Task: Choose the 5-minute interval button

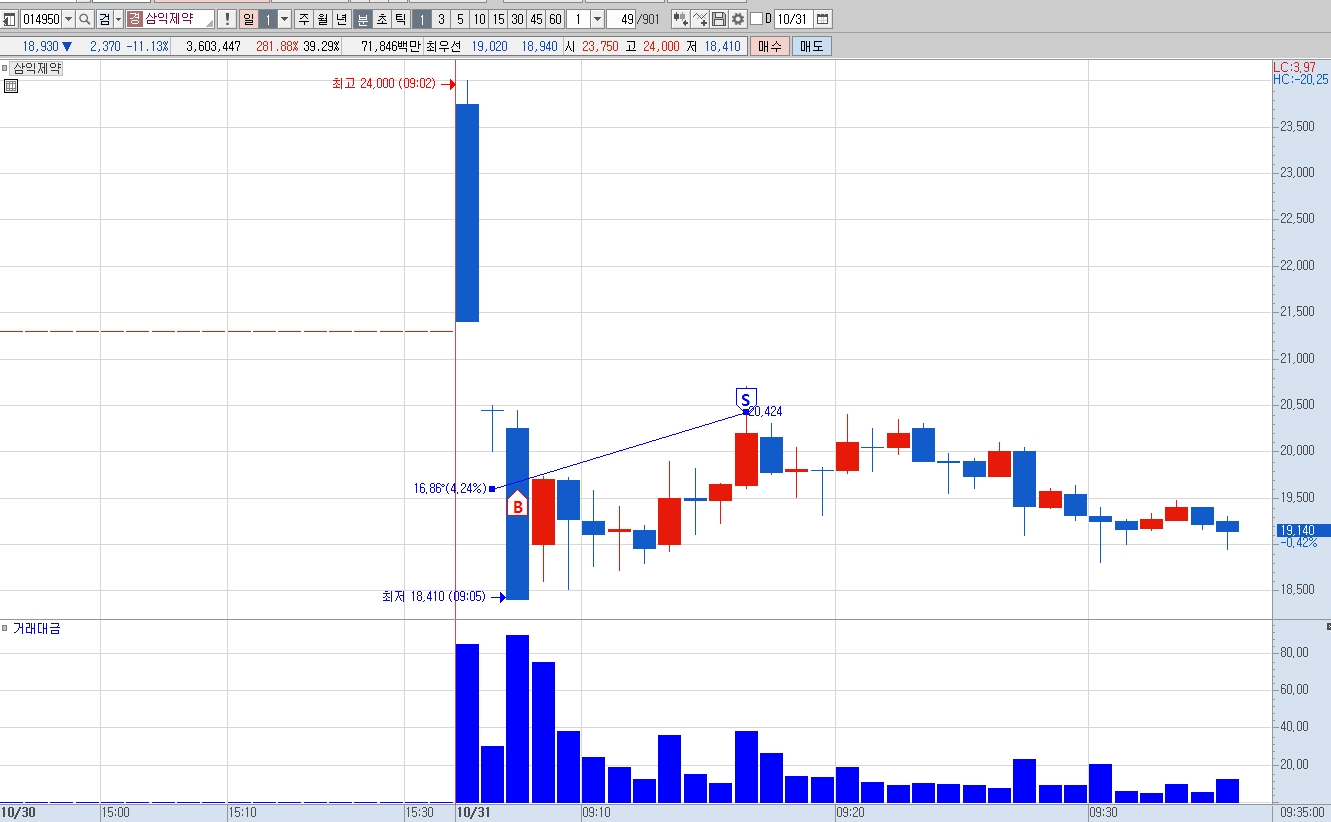Action: [460, 19]
